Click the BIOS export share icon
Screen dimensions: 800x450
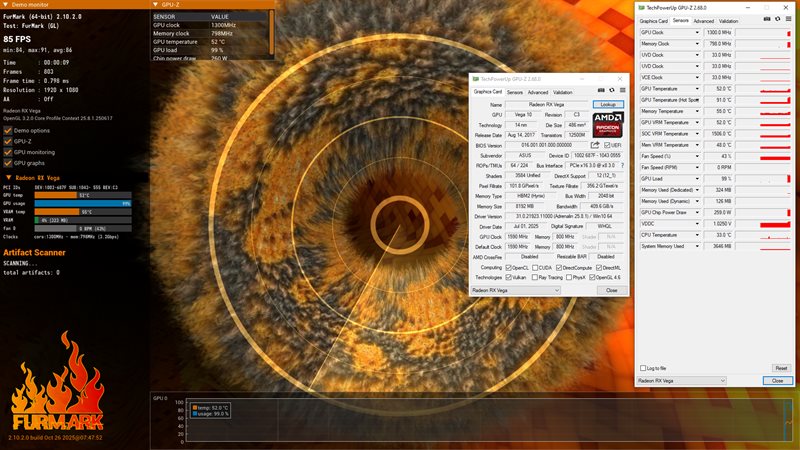point(595,145)
